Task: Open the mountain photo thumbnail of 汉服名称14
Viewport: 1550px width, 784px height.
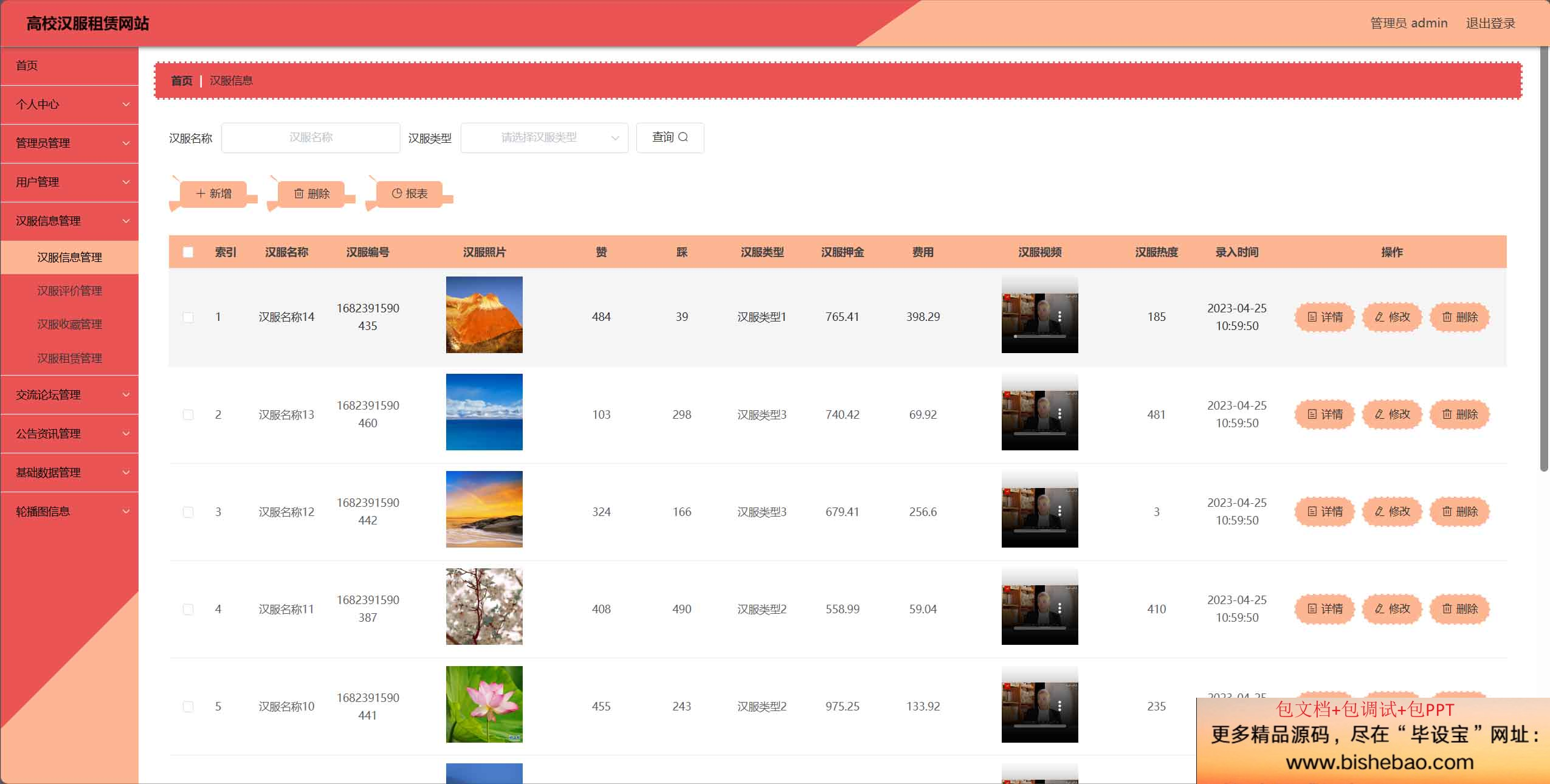Action: pyautogui.click(x=484, y=315)
